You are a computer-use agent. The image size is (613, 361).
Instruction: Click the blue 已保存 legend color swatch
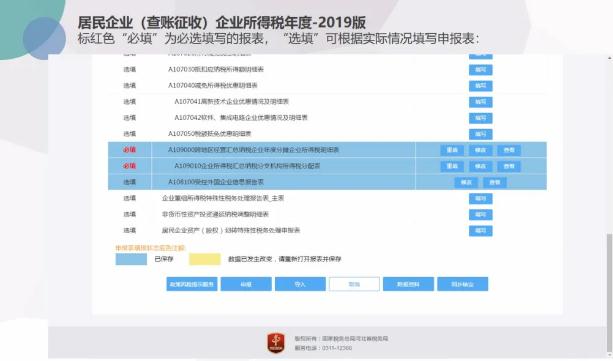[x=131, y=259]
